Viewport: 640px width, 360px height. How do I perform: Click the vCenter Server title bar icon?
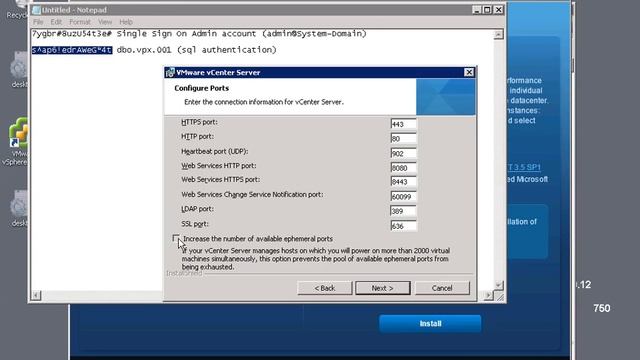pyautogui.click(x=170, y=73)
